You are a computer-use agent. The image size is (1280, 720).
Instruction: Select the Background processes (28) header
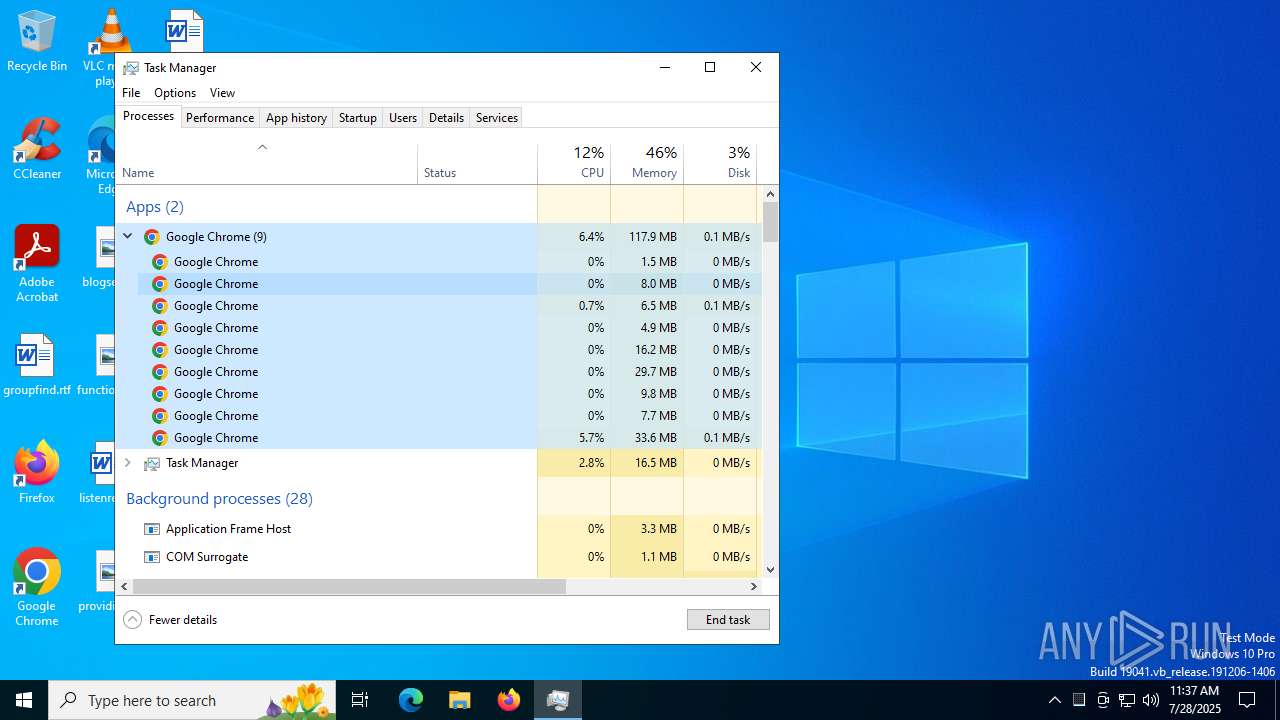(x=219, y=499)
